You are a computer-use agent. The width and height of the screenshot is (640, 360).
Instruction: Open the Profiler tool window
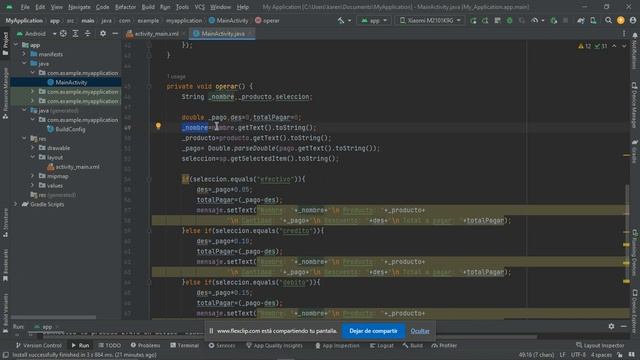(x=444, y=346)
